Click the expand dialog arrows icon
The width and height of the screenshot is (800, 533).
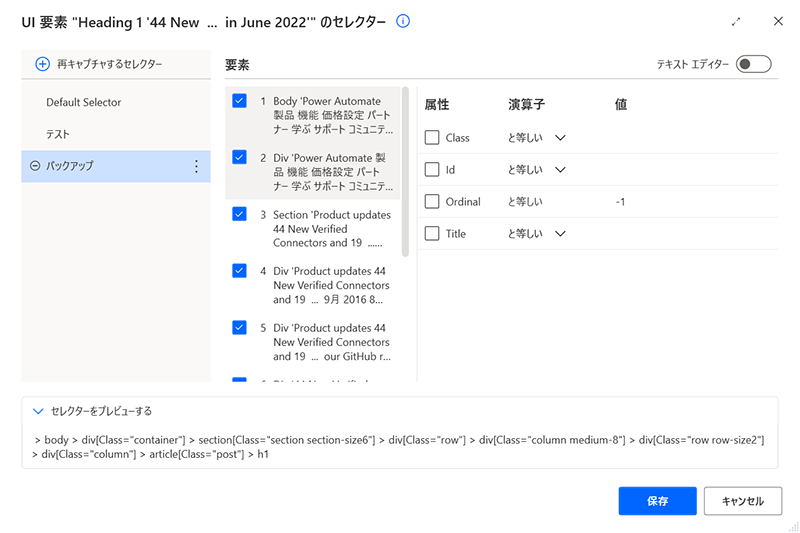pos(737,21)
